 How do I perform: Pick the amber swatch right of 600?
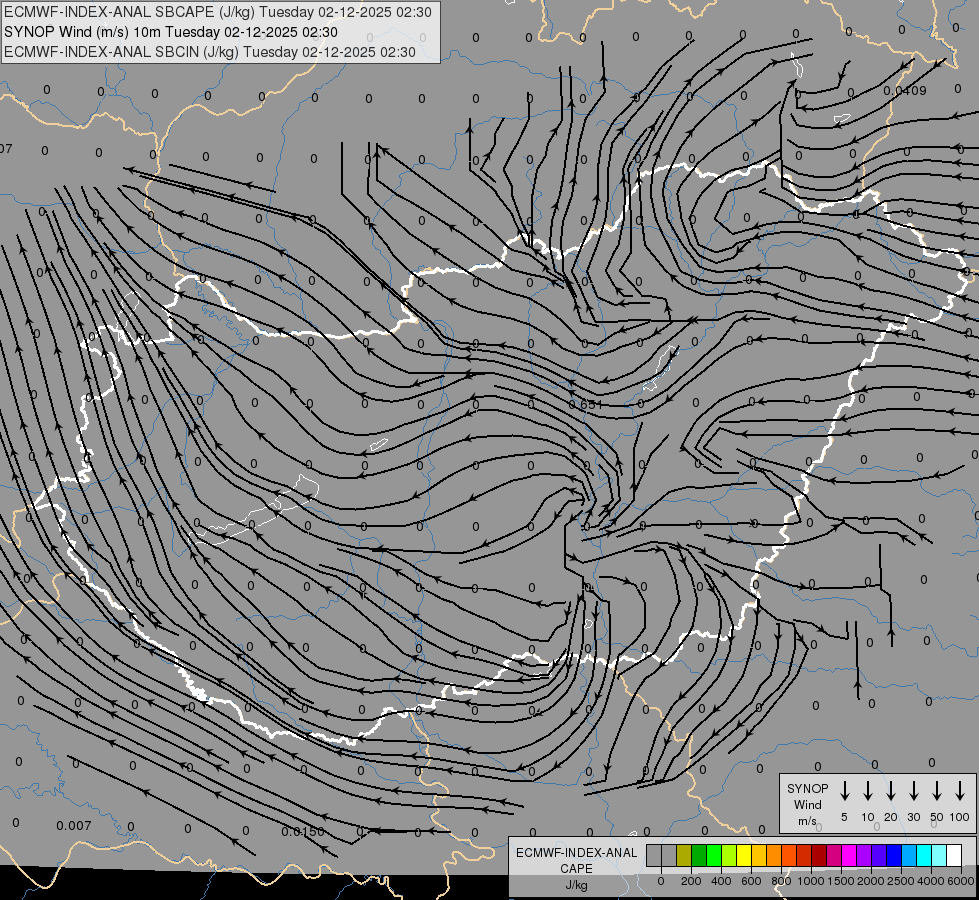(x=759, y=855)
